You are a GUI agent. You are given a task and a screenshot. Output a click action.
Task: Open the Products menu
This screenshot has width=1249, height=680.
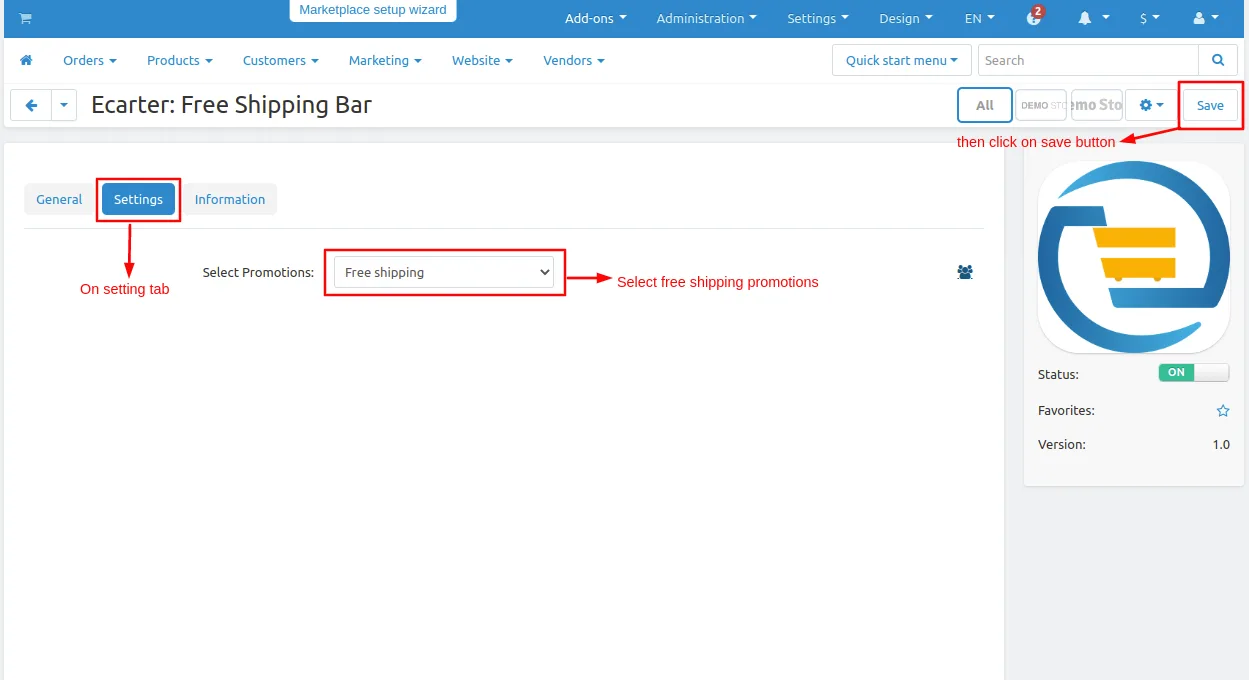(x=180, y=60)
